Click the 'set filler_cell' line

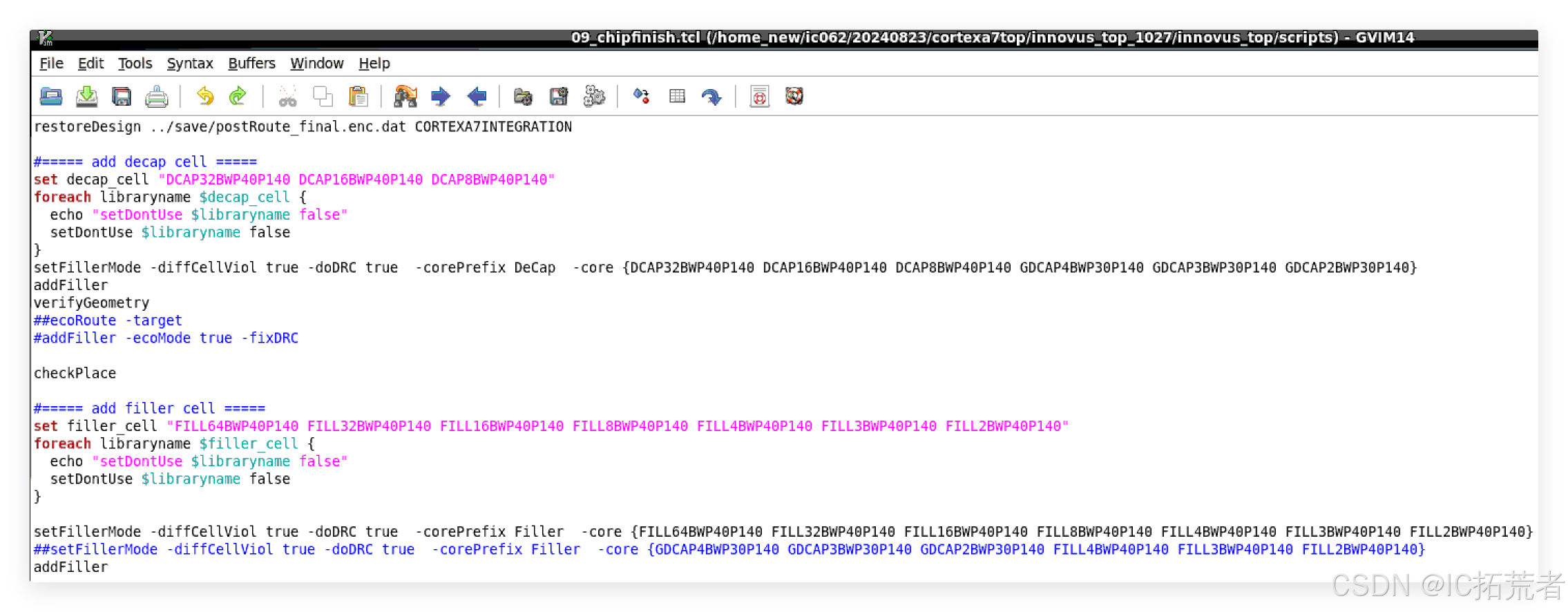pyautogui.click(x=551, y=426)
